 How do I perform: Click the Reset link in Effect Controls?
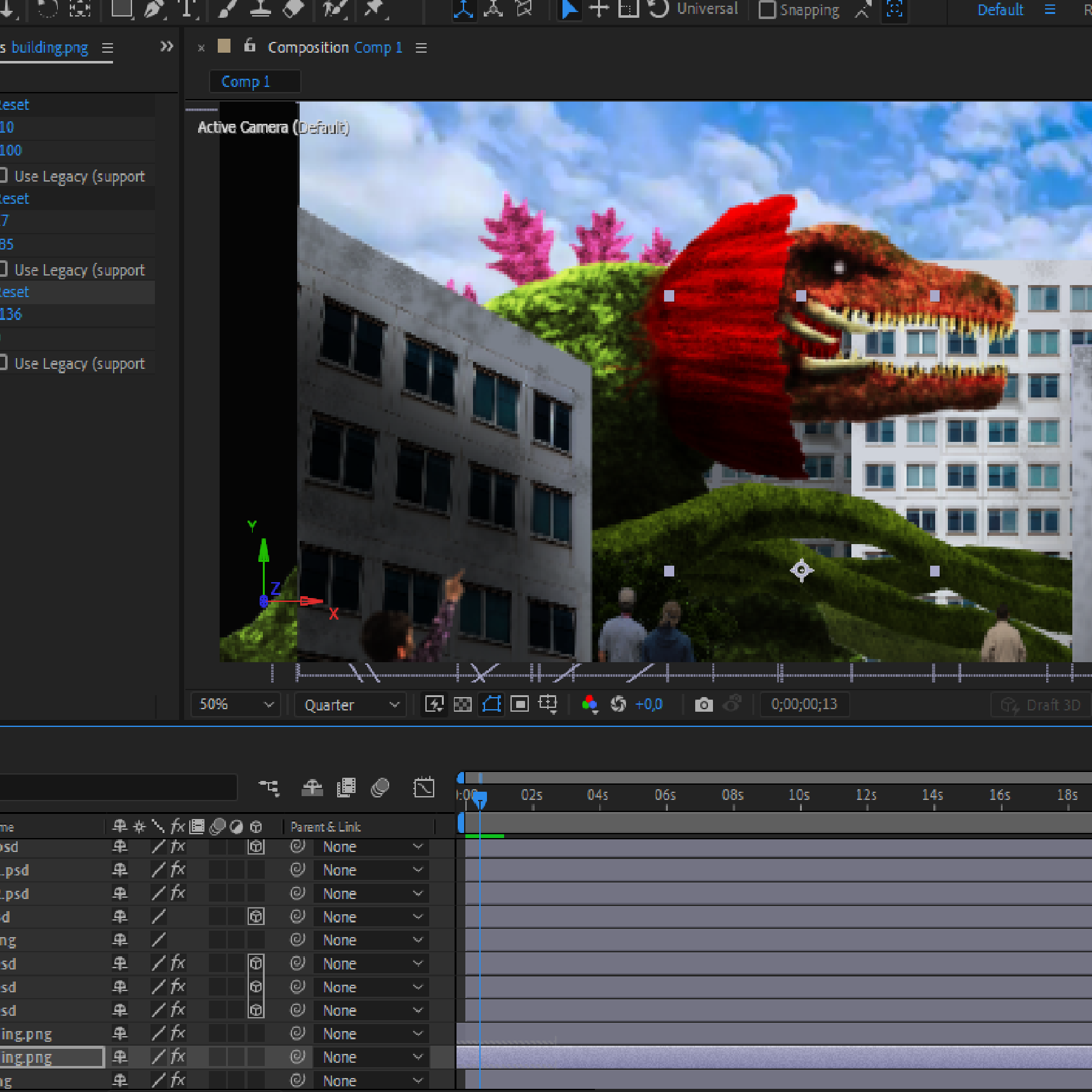click(15, 105)
